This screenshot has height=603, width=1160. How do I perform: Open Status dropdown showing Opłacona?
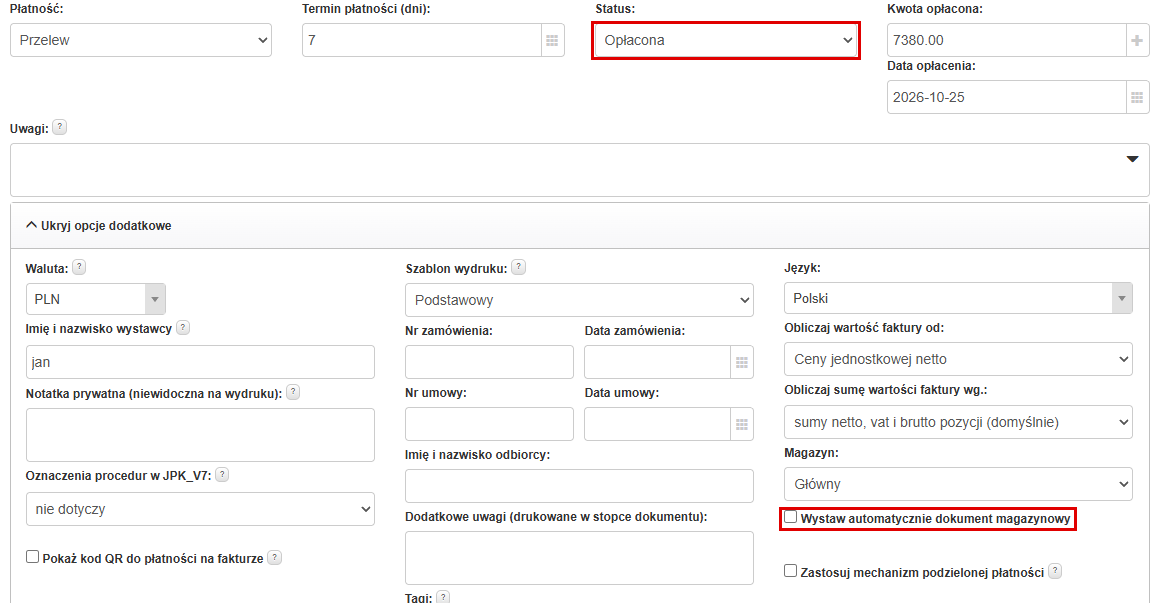[726, 40]
